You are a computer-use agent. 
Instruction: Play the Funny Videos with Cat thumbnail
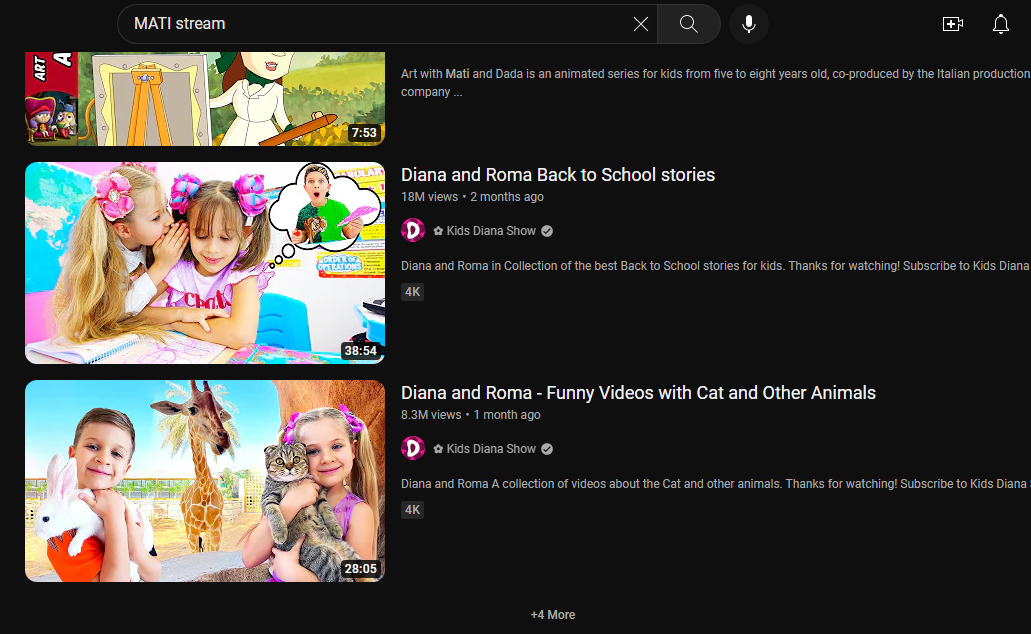pyautogui.click(x=205, y=481)
